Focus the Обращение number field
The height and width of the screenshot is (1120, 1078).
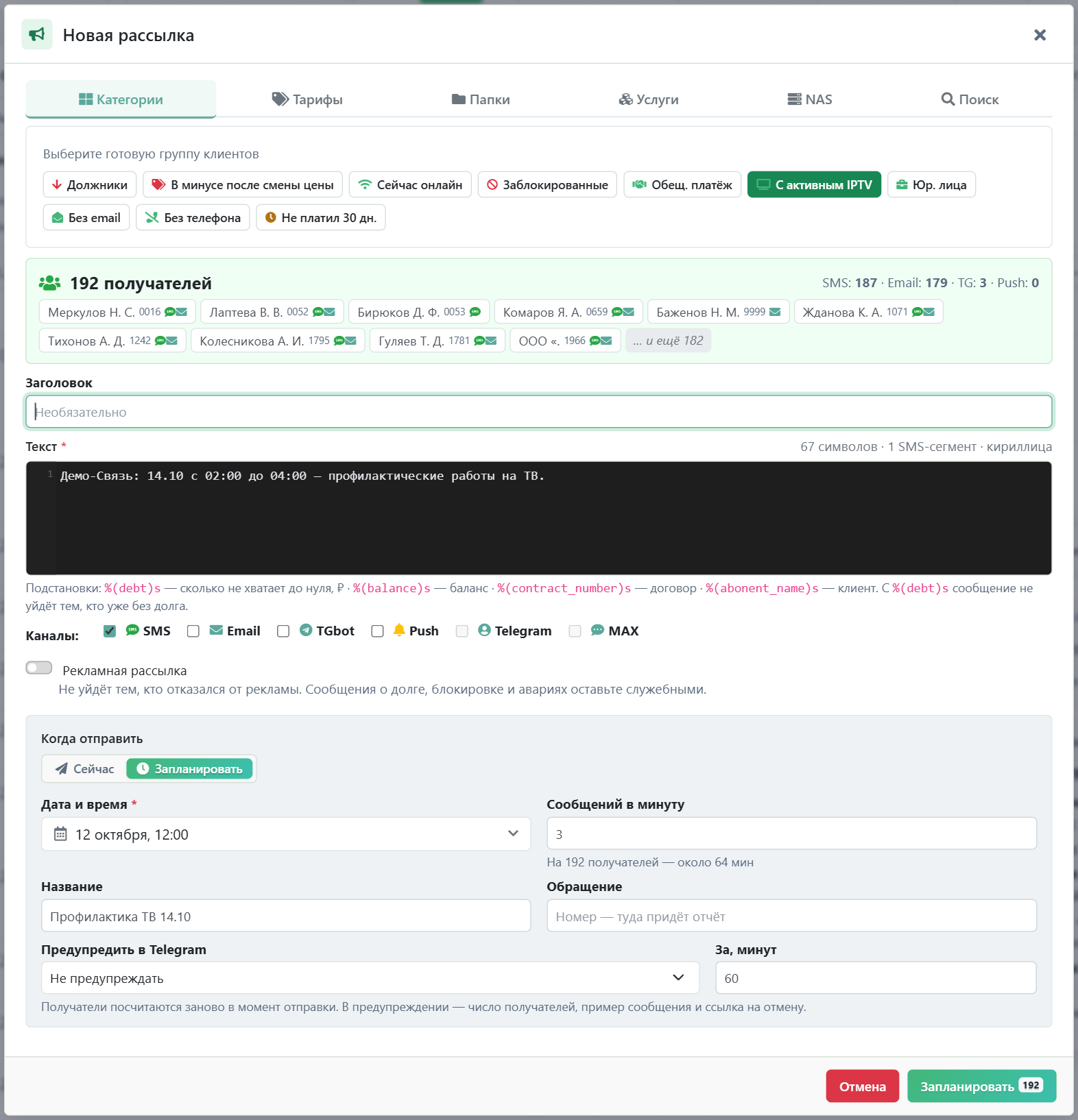[x=791, y=916]
